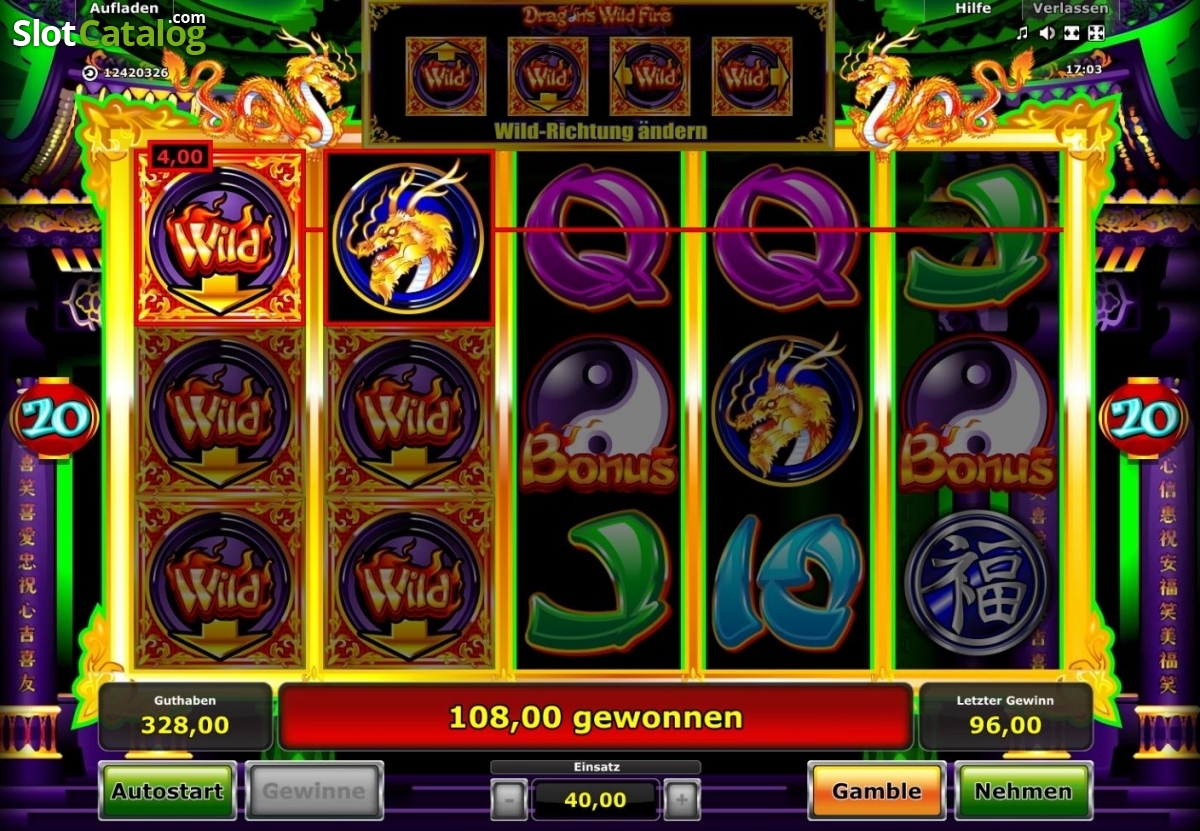
Task: Click the Einsatz value field showing 40,00
Action: tap(596, 799)
